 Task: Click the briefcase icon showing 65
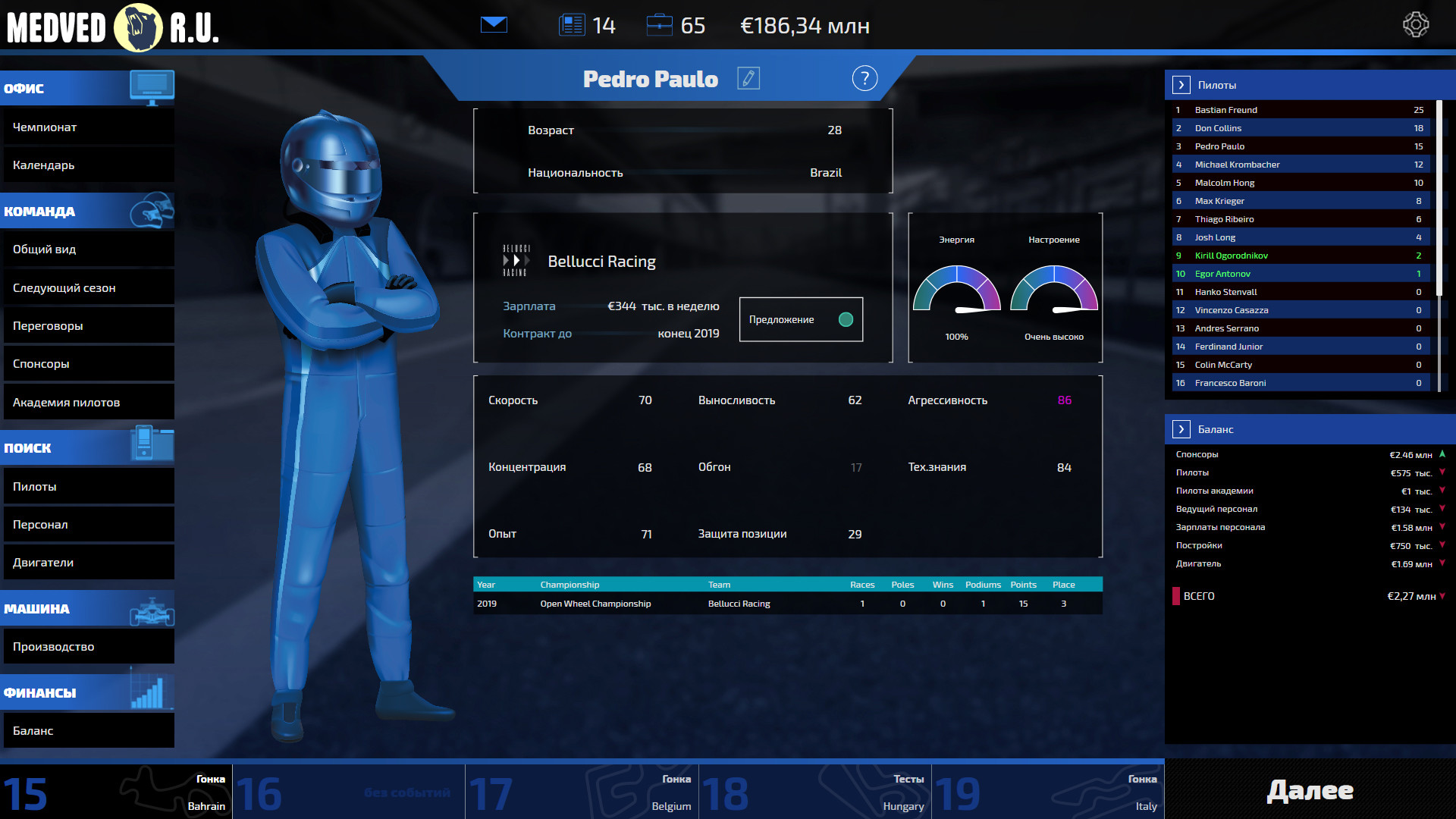[659, 25]
